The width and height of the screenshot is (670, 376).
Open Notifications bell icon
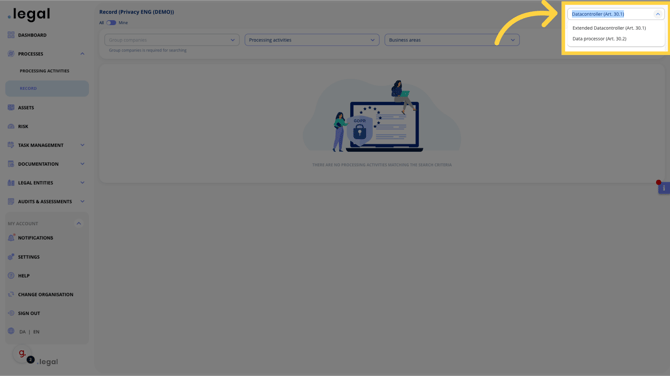11,238
